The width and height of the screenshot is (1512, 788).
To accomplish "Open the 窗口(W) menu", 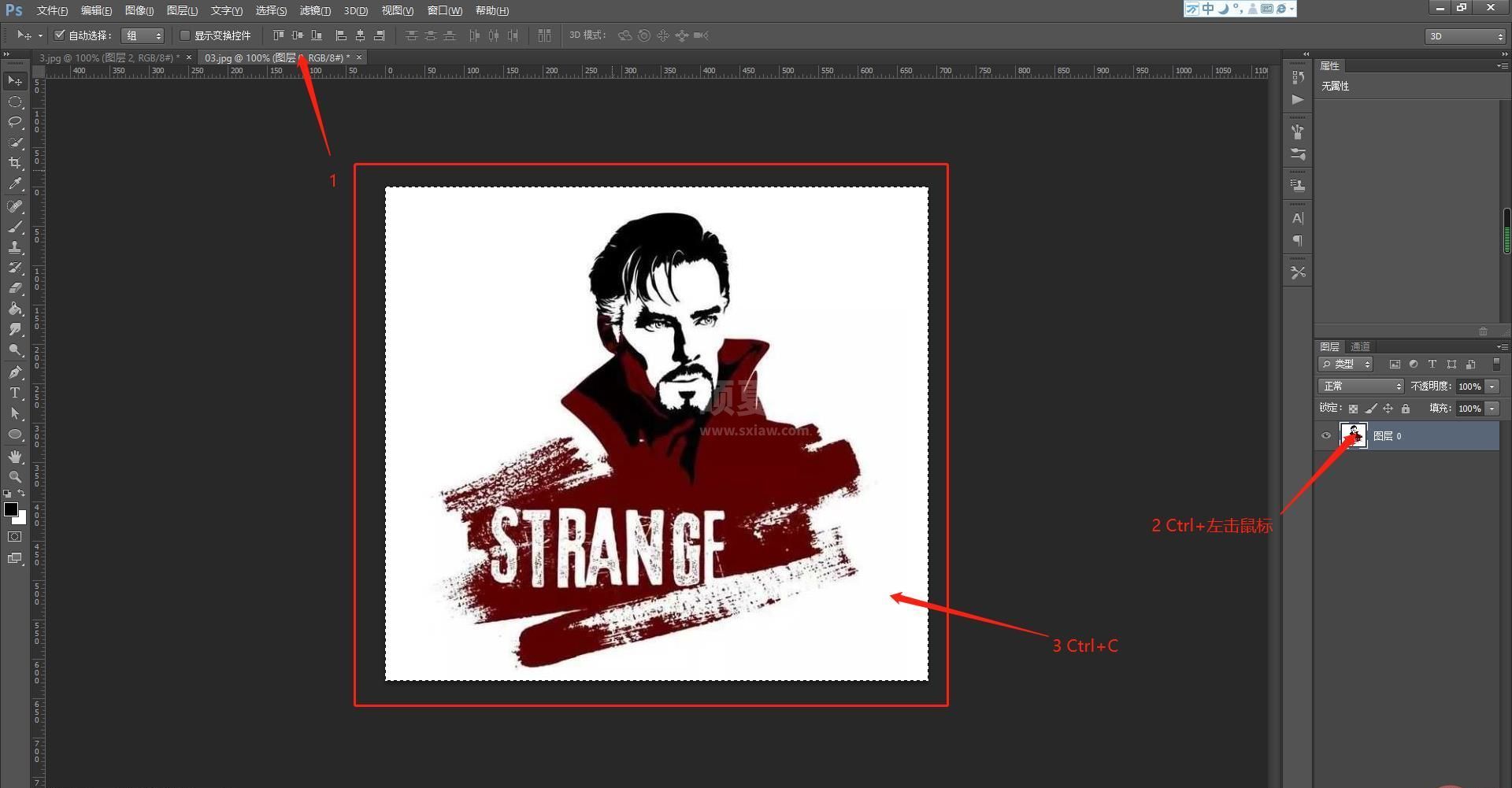I will coord(445,10).
